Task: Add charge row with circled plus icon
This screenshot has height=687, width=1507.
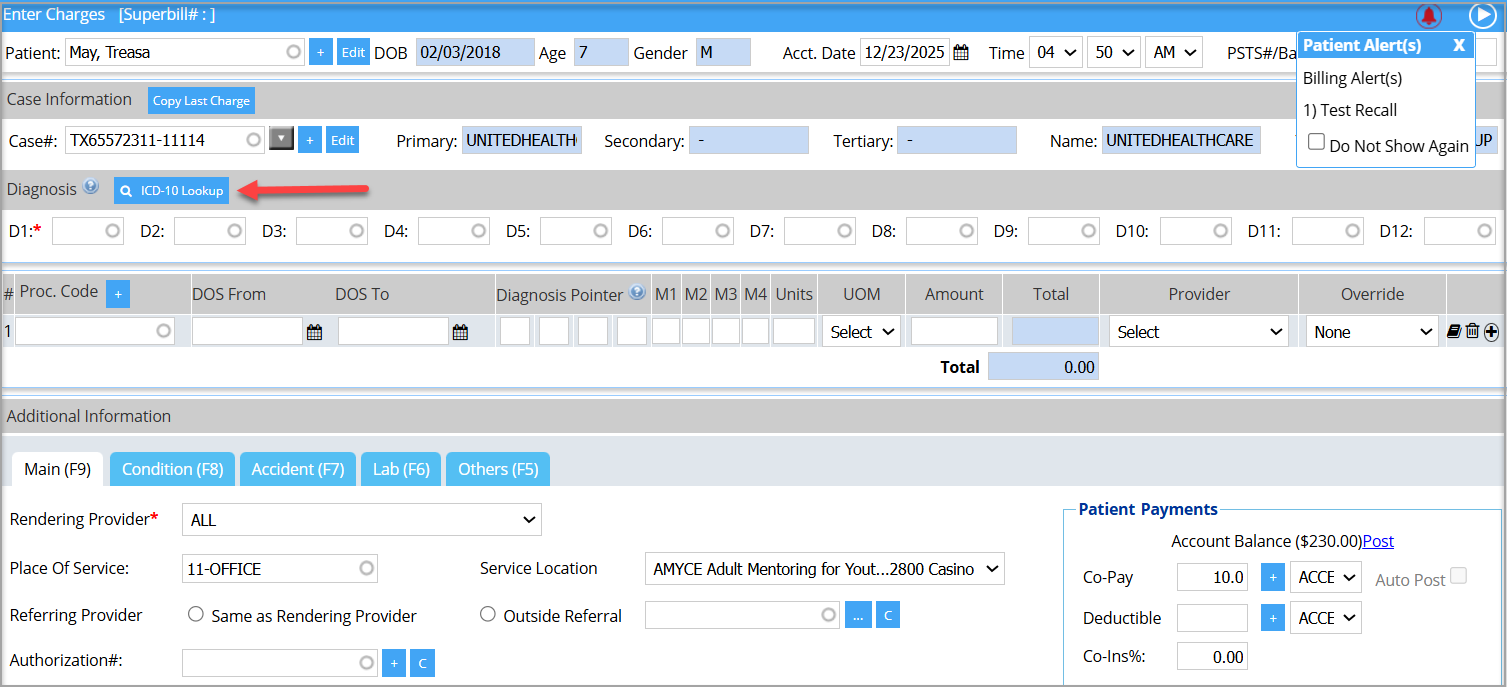Action: (1491, 332)
